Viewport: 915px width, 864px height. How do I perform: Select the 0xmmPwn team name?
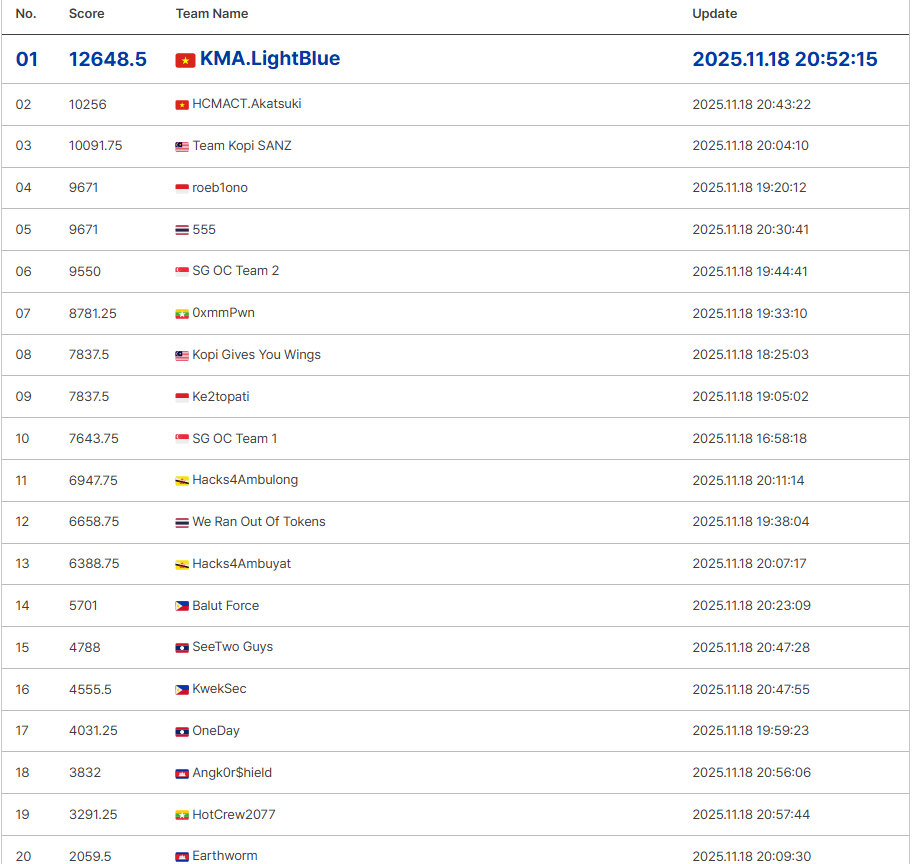223,313
